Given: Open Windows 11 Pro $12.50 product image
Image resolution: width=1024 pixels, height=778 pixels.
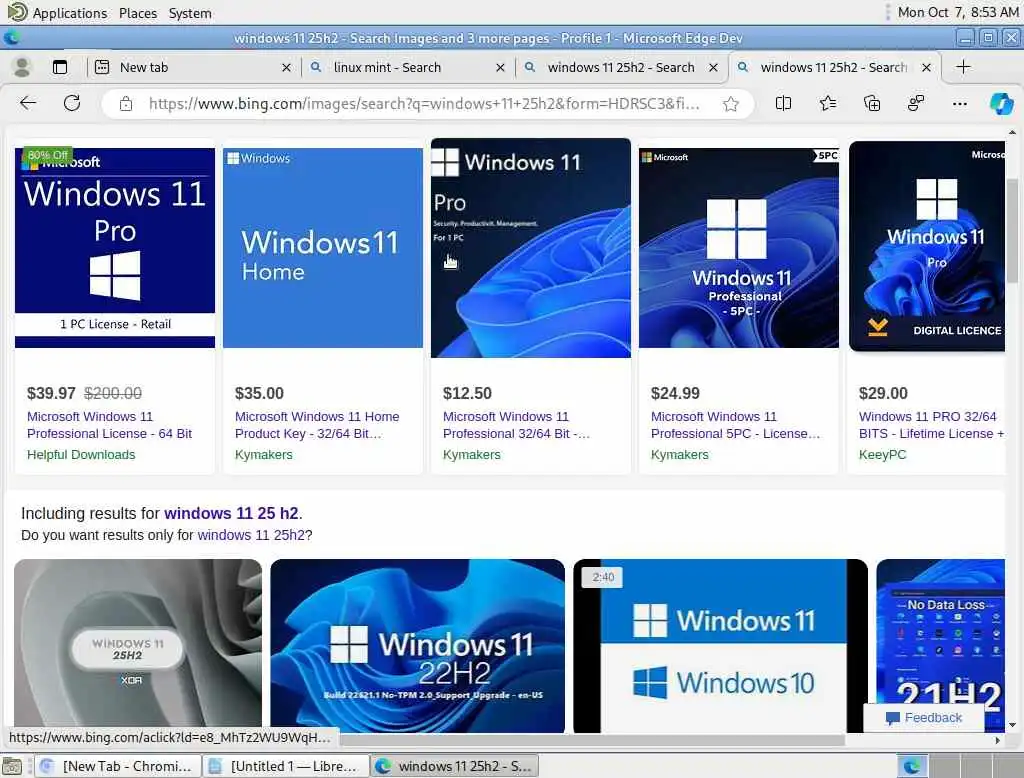Looking at the screenshot, I should 531,248.
